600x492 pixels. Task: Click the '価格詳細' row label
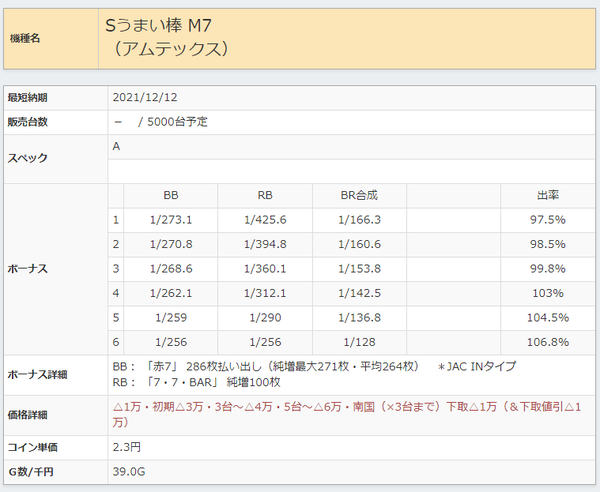click(x=28, y=415)
